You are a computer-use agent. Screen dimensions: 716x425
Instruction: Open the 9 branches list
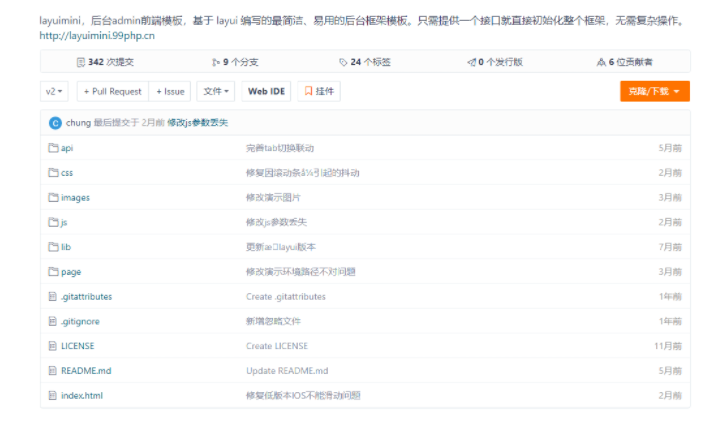coord(235,62)
